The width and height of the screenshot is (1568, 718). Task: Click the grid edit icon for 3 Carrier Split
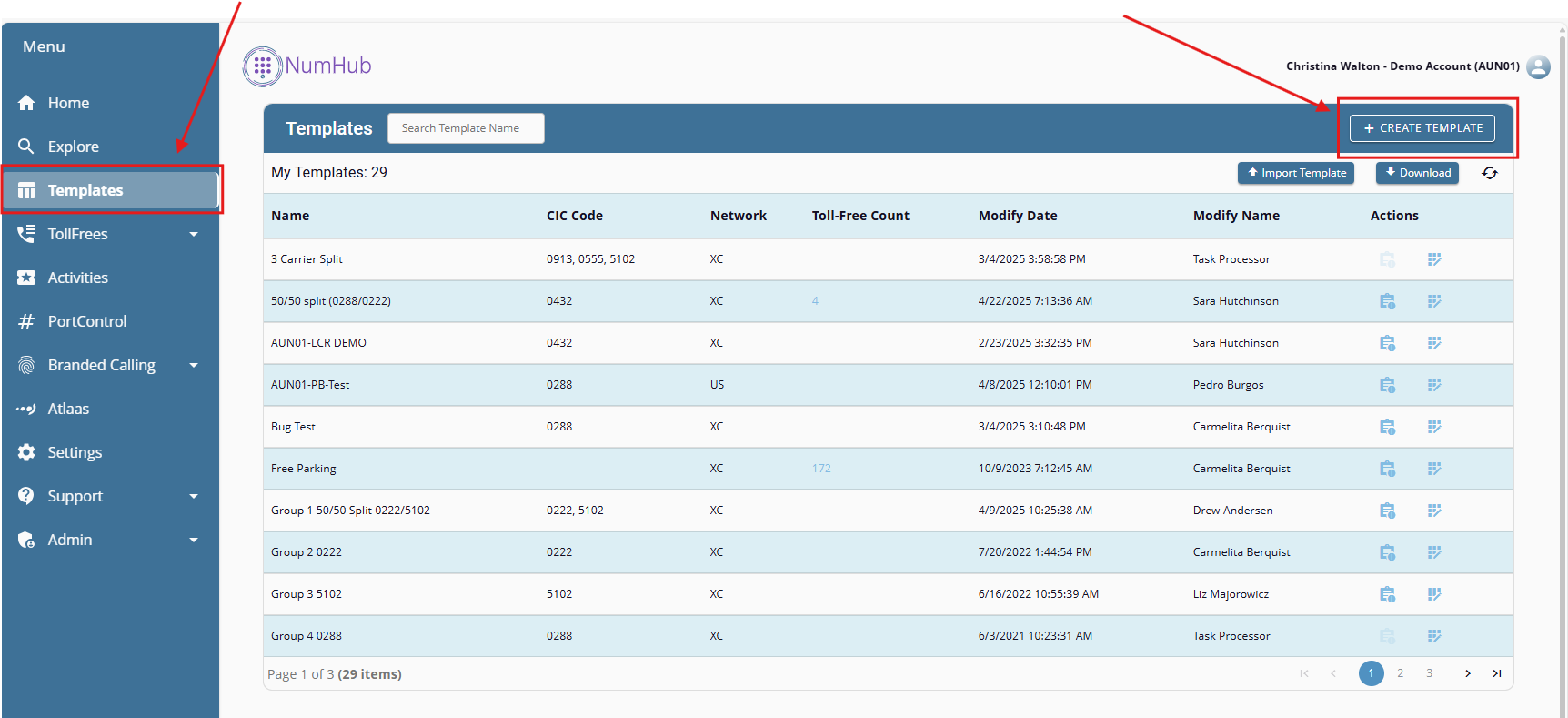(x=1434, y=259)
